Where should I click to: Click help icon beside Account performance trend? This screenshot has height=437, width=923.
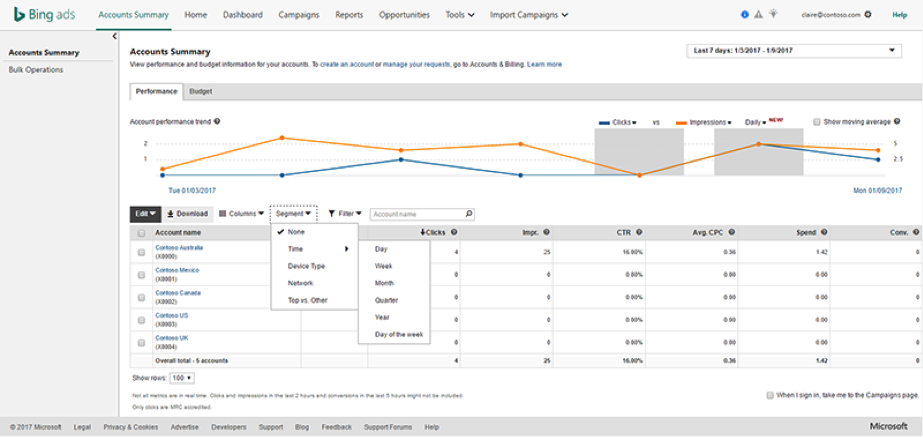click(x=217, y=122)
